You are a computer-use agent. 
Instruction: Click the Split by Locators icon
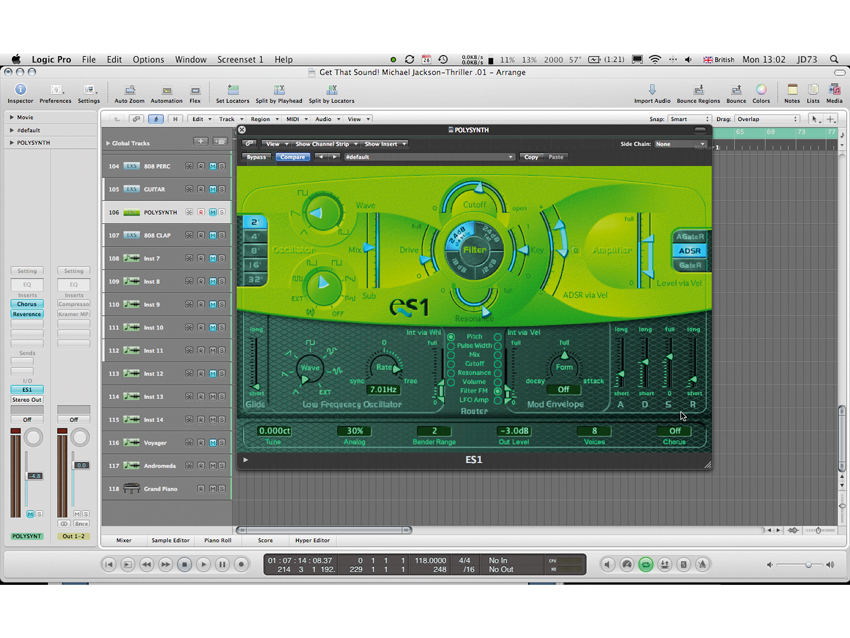click(332, 90)
